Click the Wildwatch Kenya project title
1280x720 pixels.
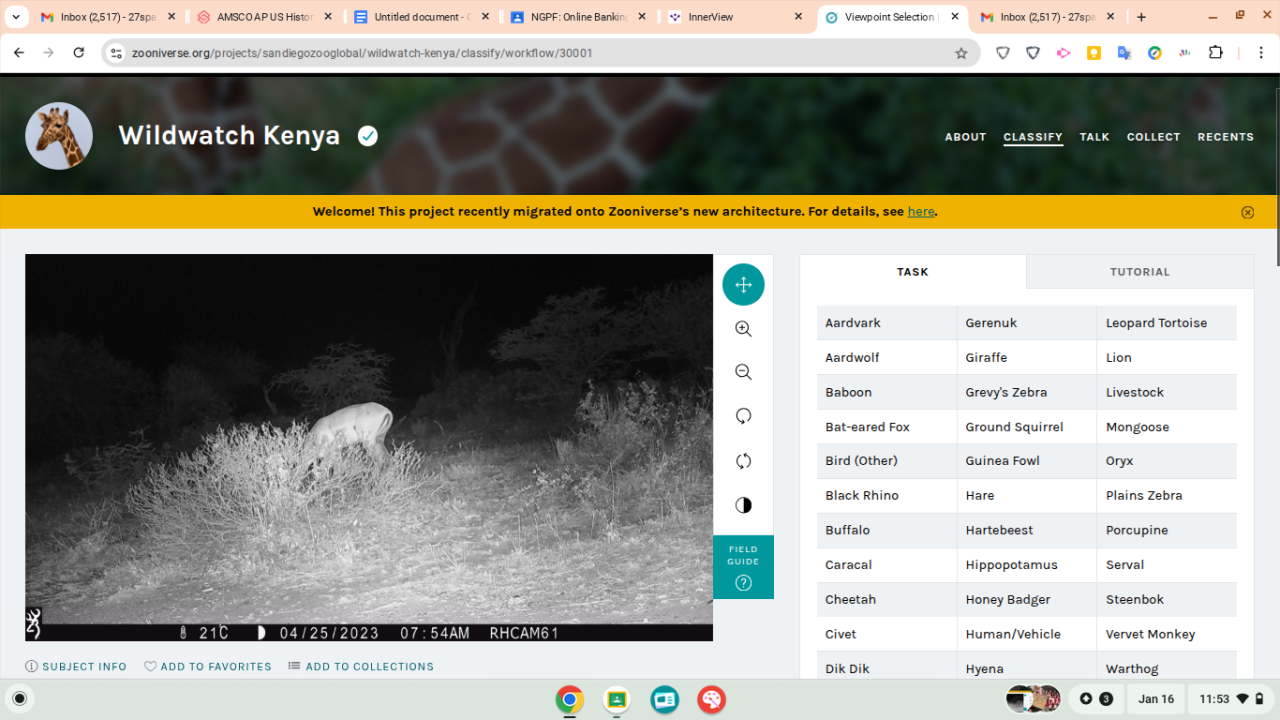(x=229, y=136)
